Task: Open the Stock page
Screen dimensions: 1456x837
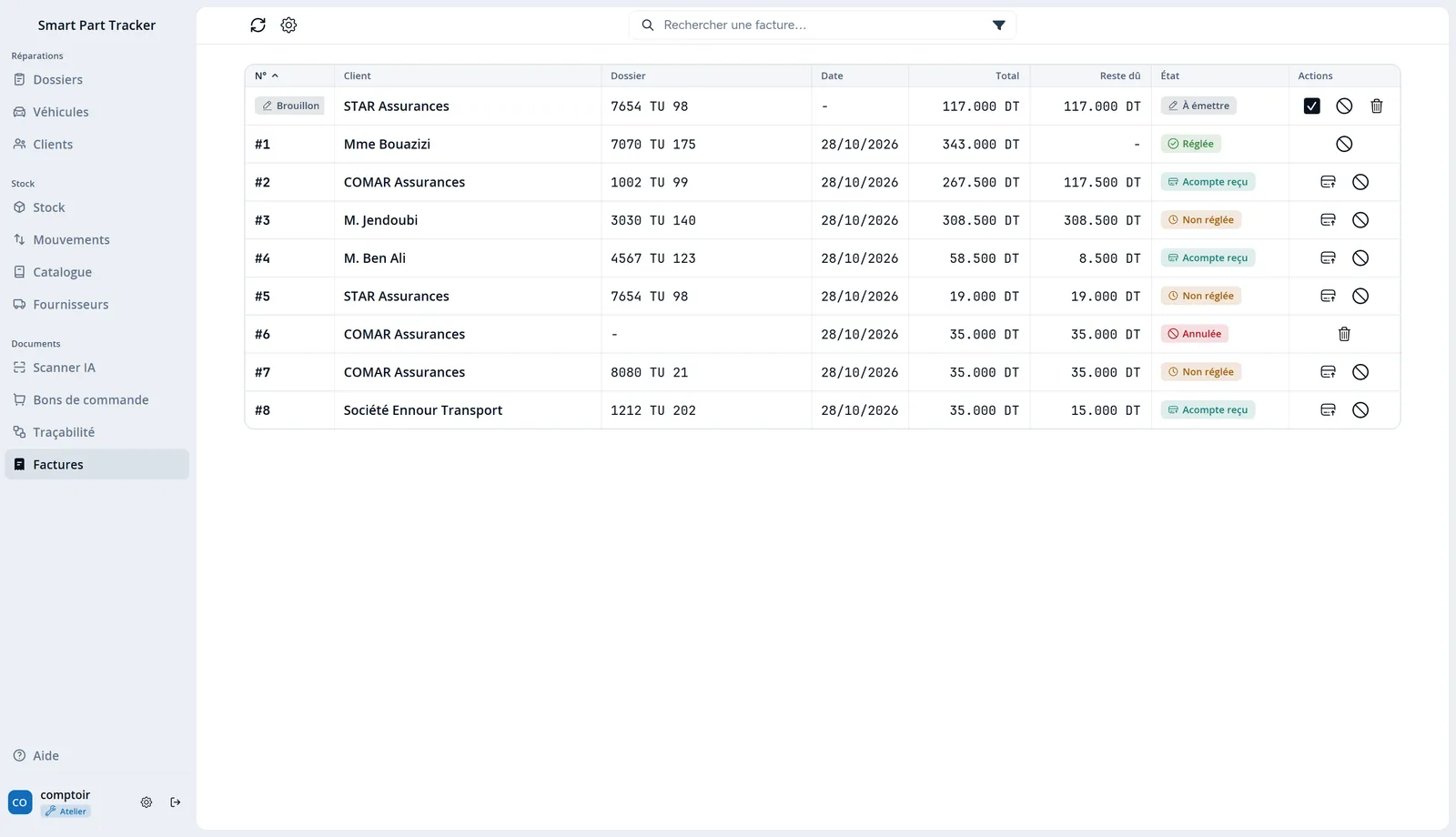Action: pyautogui.click(x=97, y=207)
